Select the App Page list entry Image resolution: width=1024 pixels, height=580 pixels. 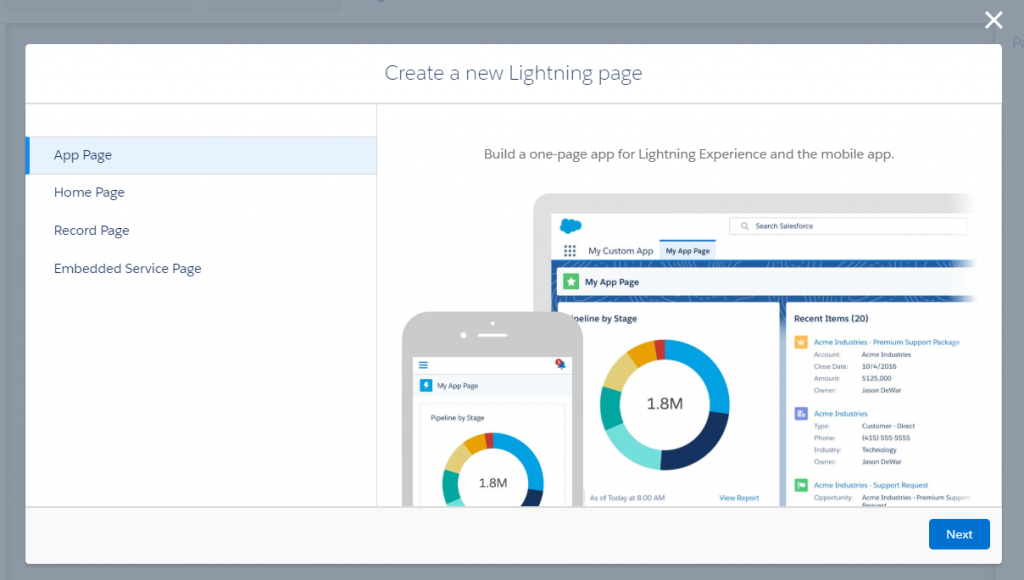tap(83, 155)
